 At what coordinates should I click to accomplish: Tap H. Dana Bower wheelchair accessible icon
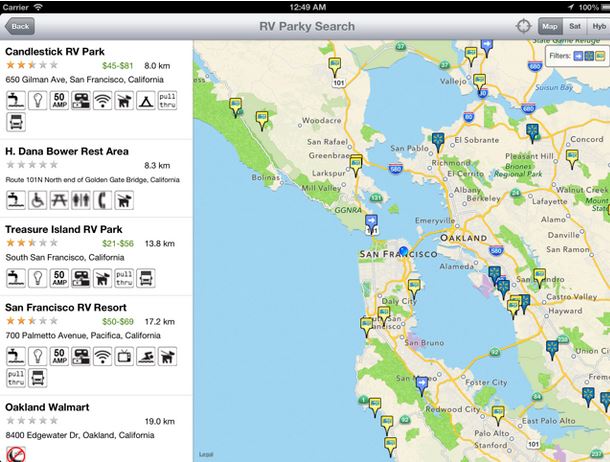coord(38,200)
